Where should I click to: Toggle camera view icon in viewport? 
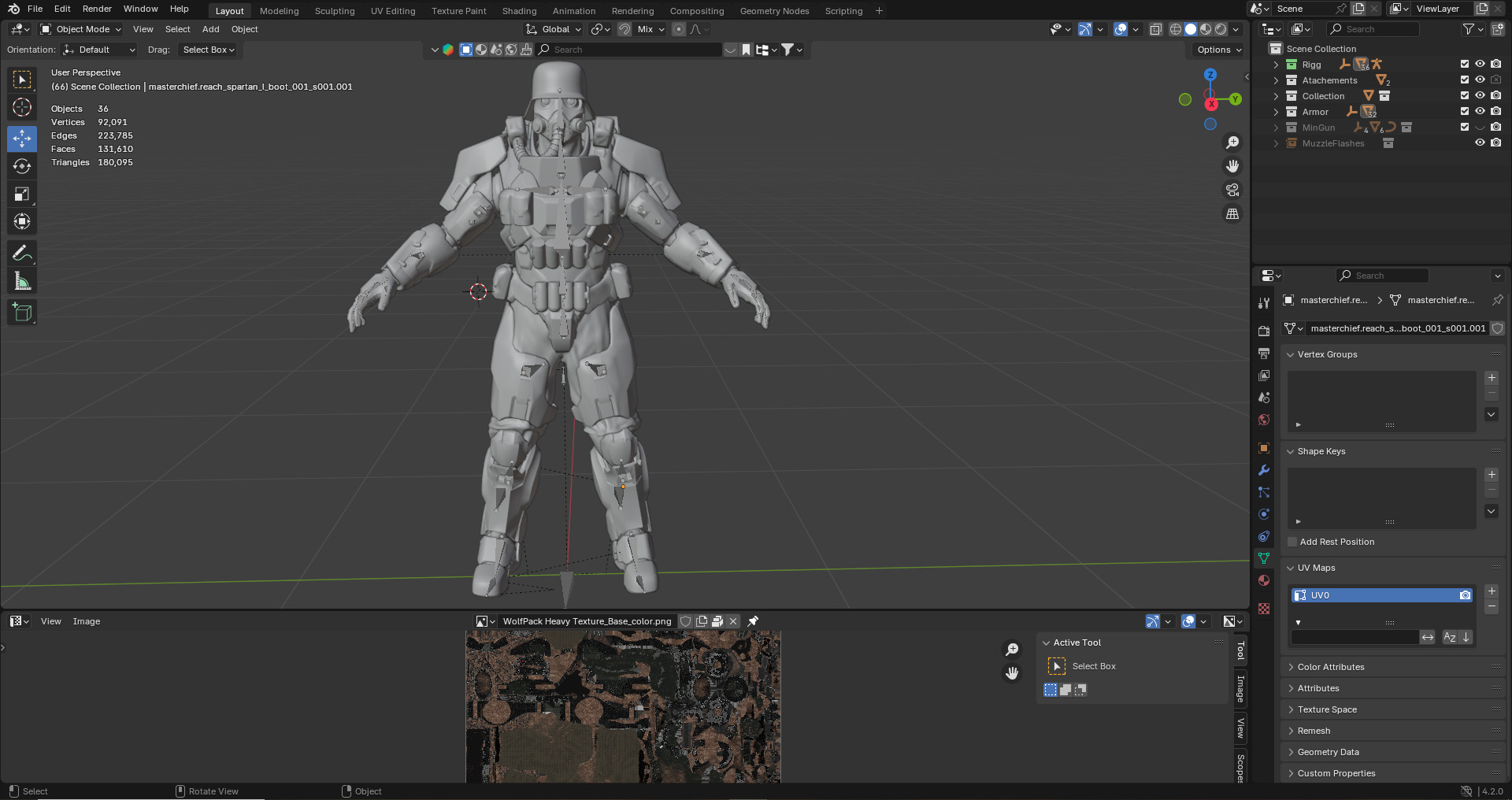click(1232, 190)
